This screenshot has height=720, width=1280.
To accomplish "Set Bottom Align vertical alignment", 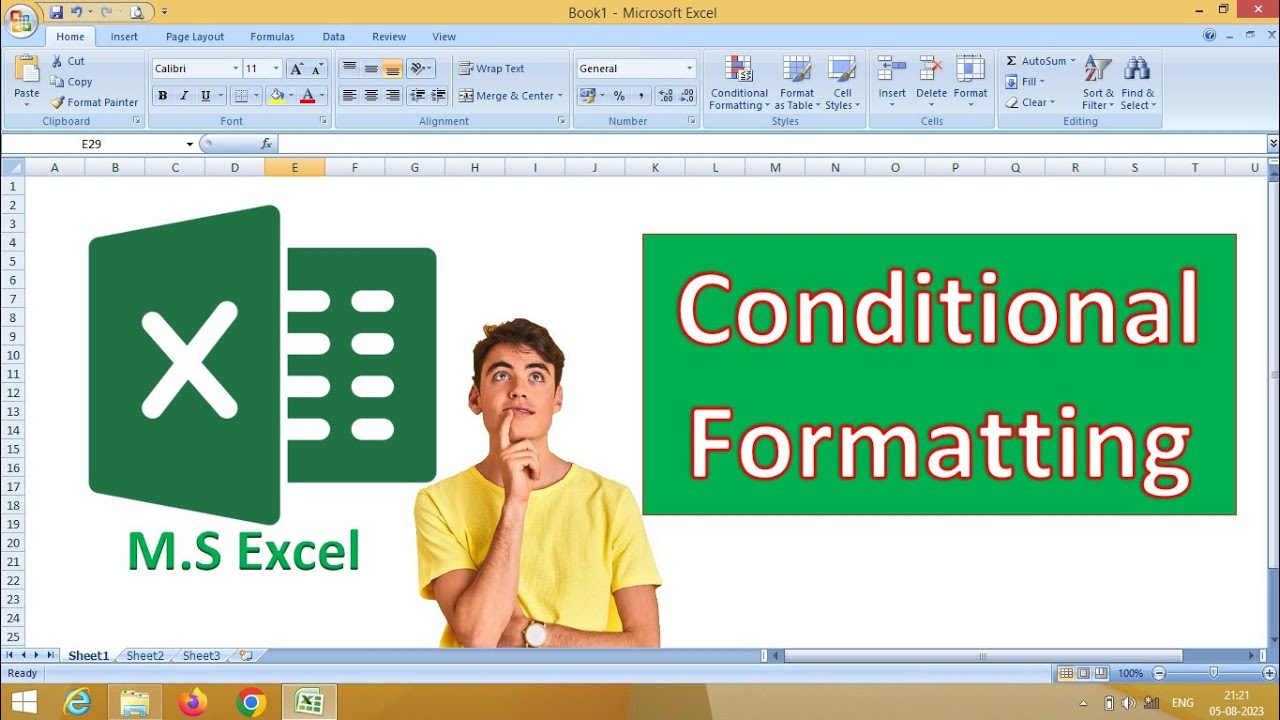I will click(392, 69).
